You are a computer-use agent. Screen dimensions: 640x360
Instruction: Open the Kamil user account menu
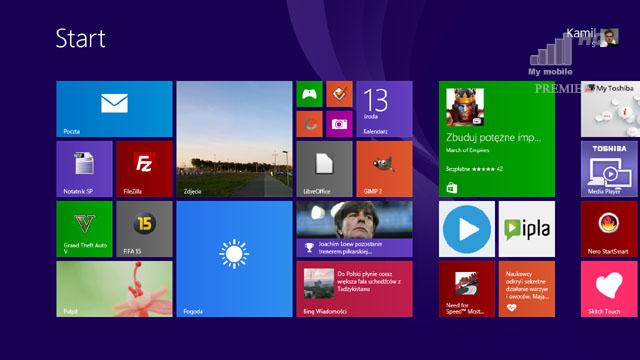pyautogui.click(x=593, y=38)
